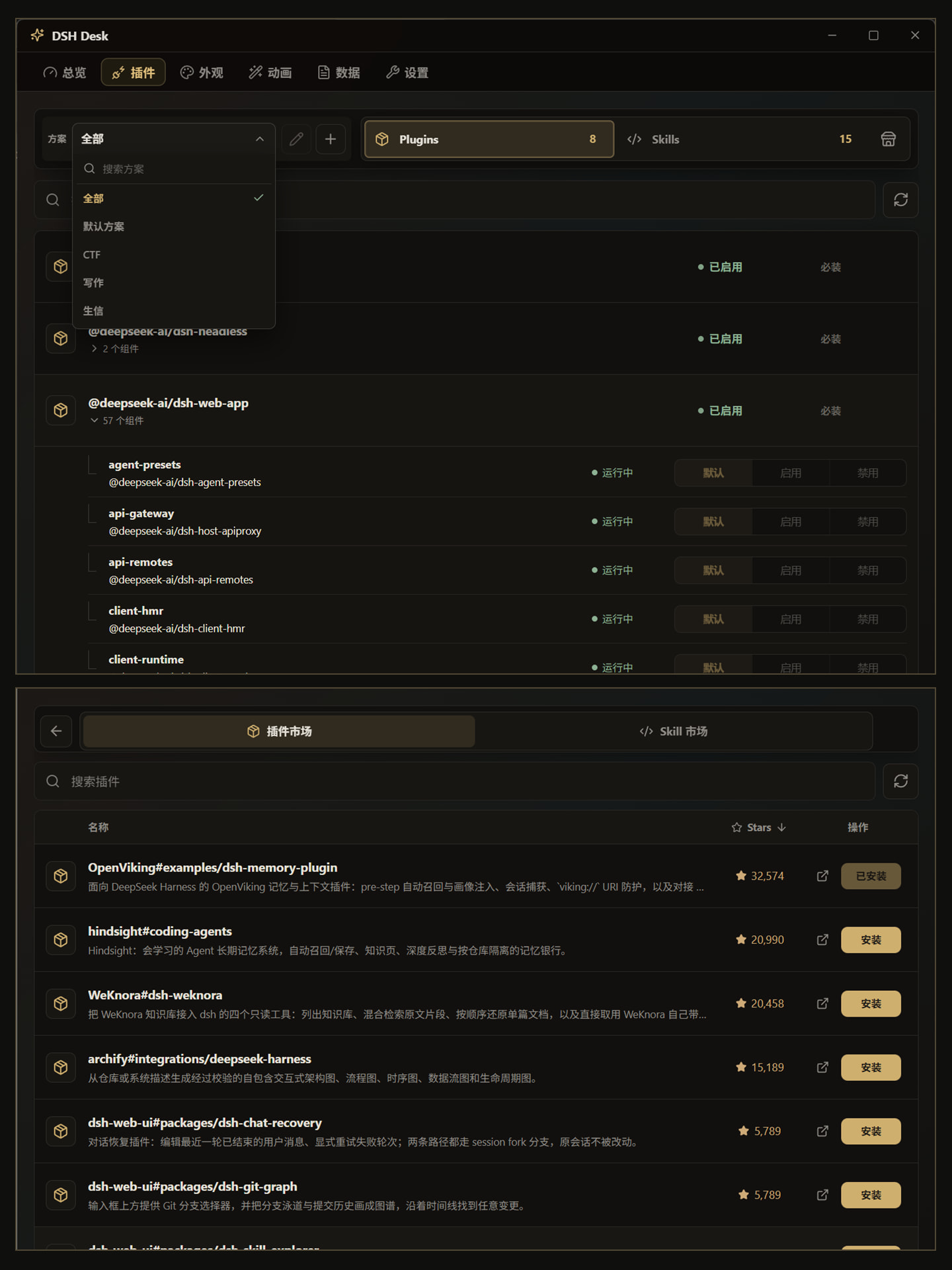Install archify#integrations/deepseek-harness plugin
952x1270 pixels.
(871, 1068)
